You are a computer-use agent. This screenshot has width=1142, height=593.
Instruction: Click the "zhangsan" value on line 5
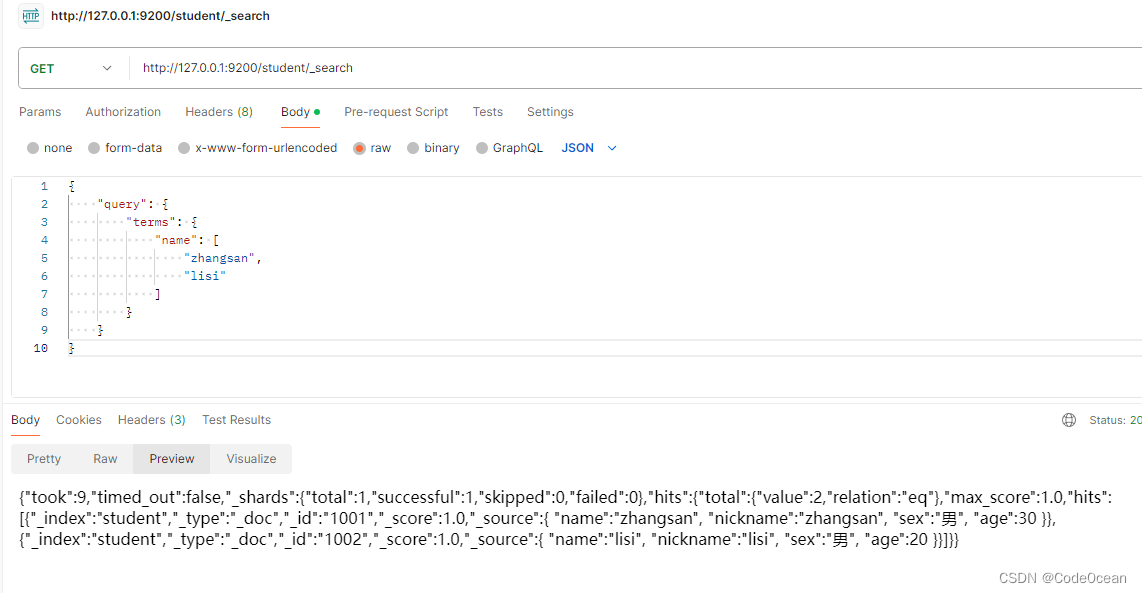(219, 258)
